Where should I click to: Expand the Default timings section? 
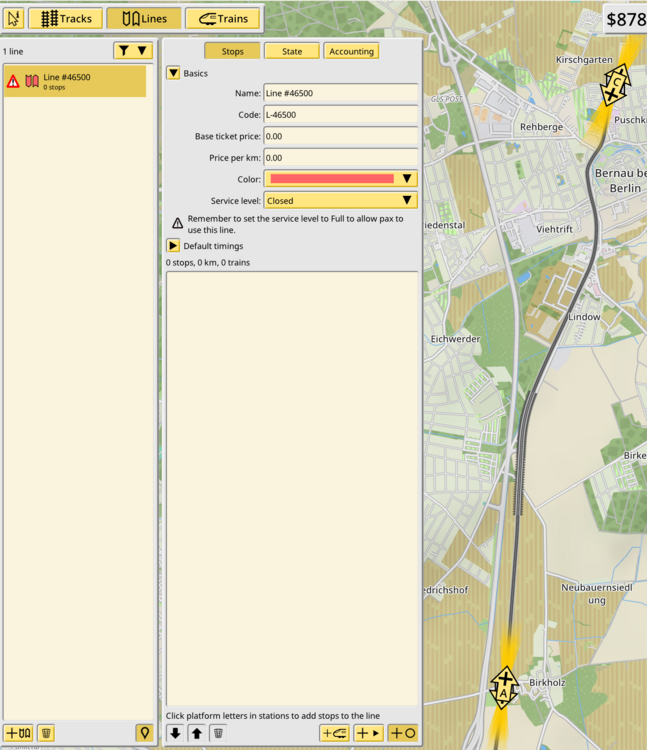[173, 246]
